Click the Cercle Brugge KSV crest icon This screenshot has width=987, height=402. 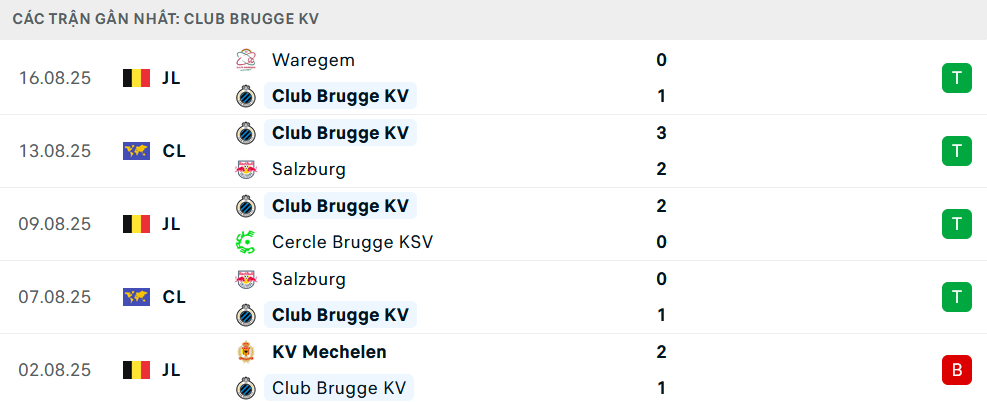245,242
